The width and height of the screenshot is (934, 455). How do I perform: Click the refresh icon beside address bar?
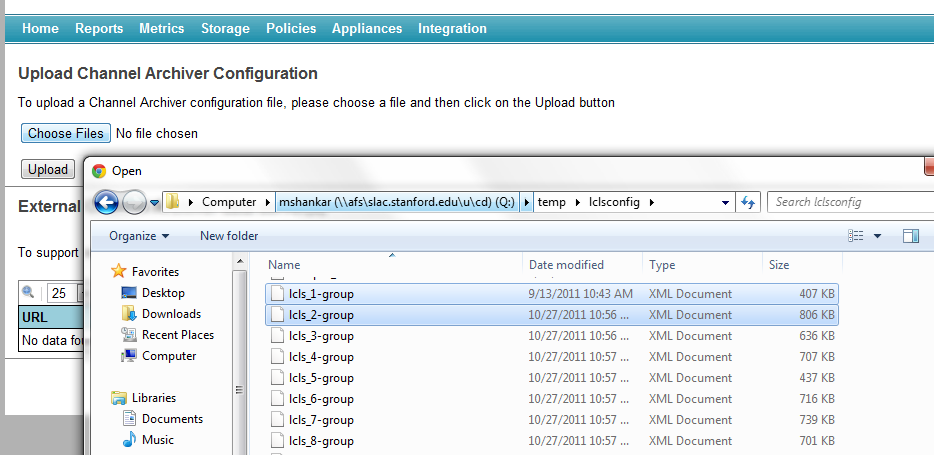(x=747, y=202)
